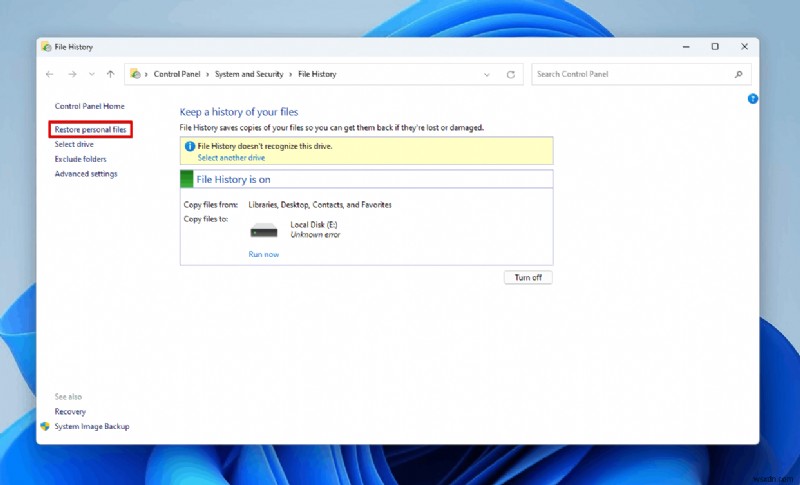Click Run now link
This screenshot has width=800, height=485.
264,254
